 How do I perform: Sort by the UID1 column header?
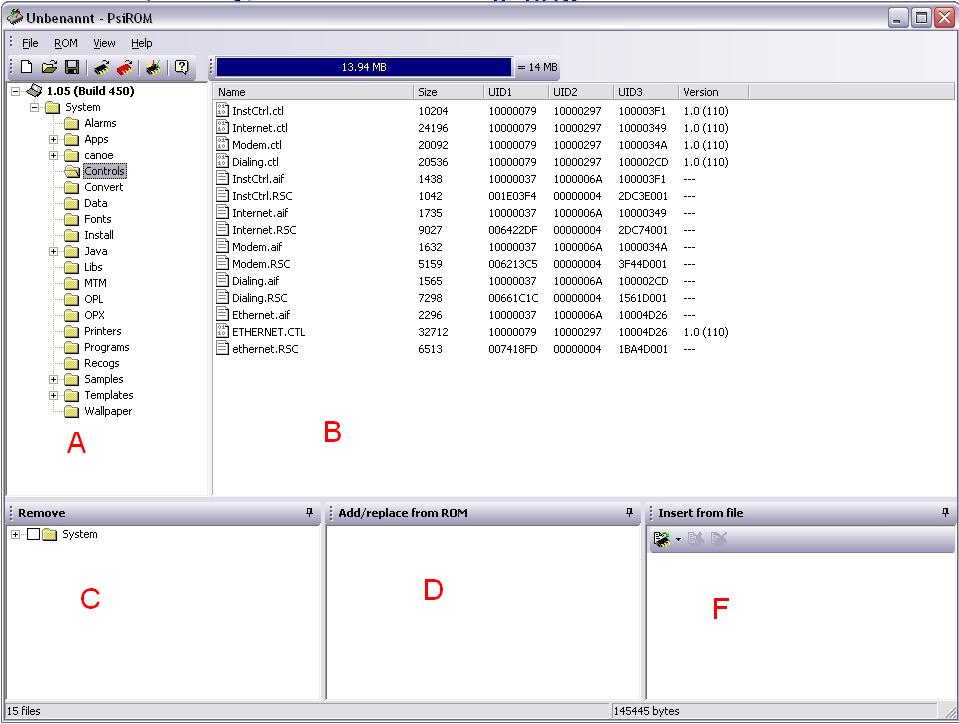tap(516, 92)
